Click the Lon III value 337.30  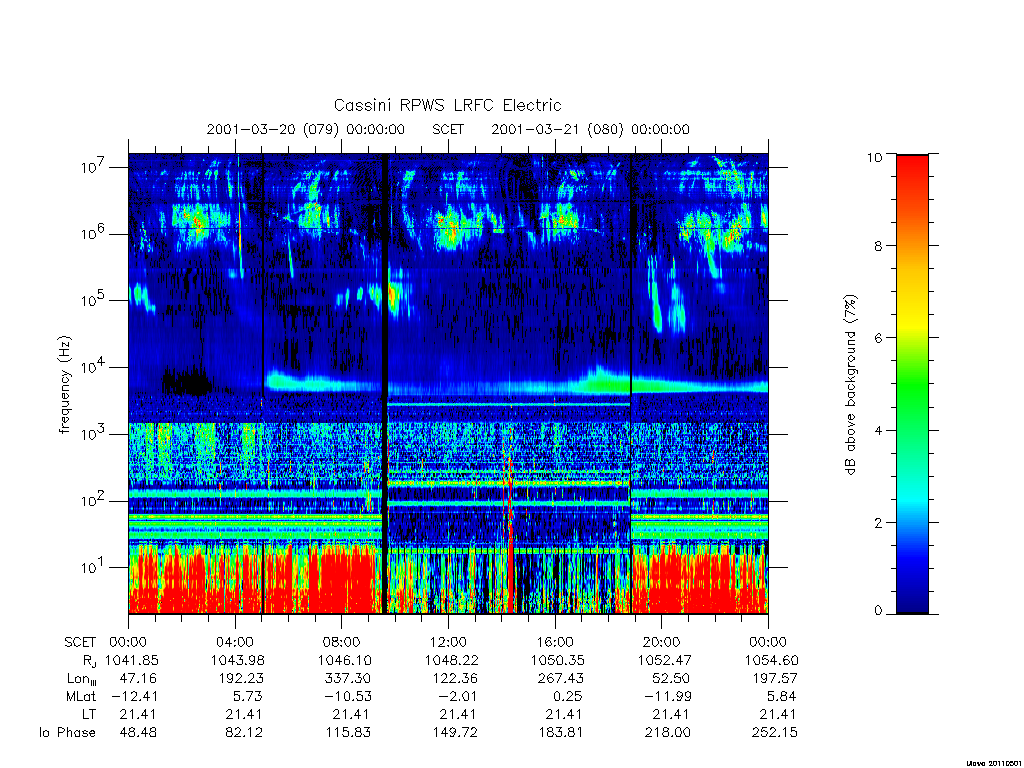(x=347, y=678)
